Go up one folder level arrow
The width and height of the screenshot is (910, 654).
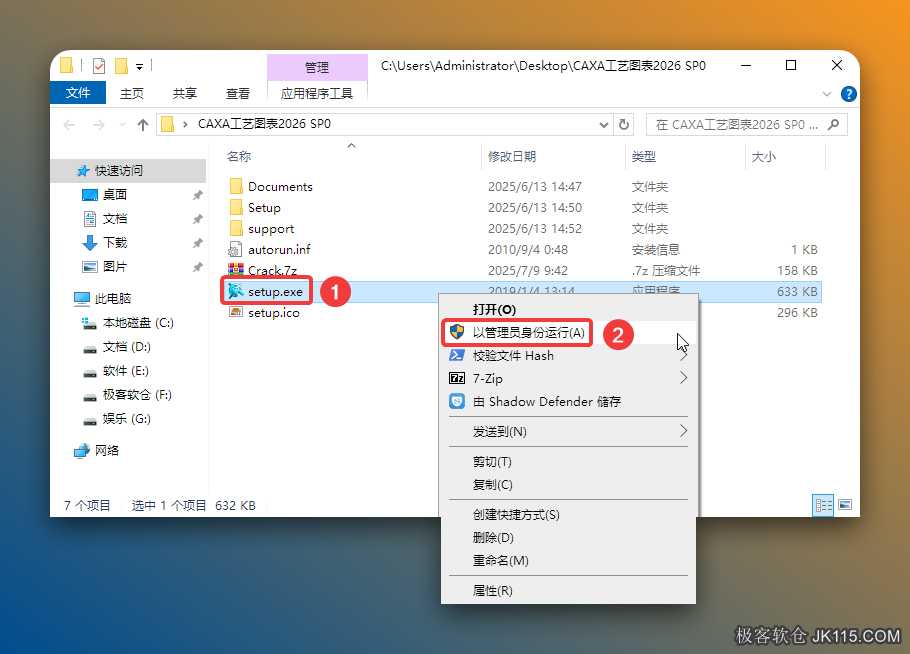[x=143, y=125]
